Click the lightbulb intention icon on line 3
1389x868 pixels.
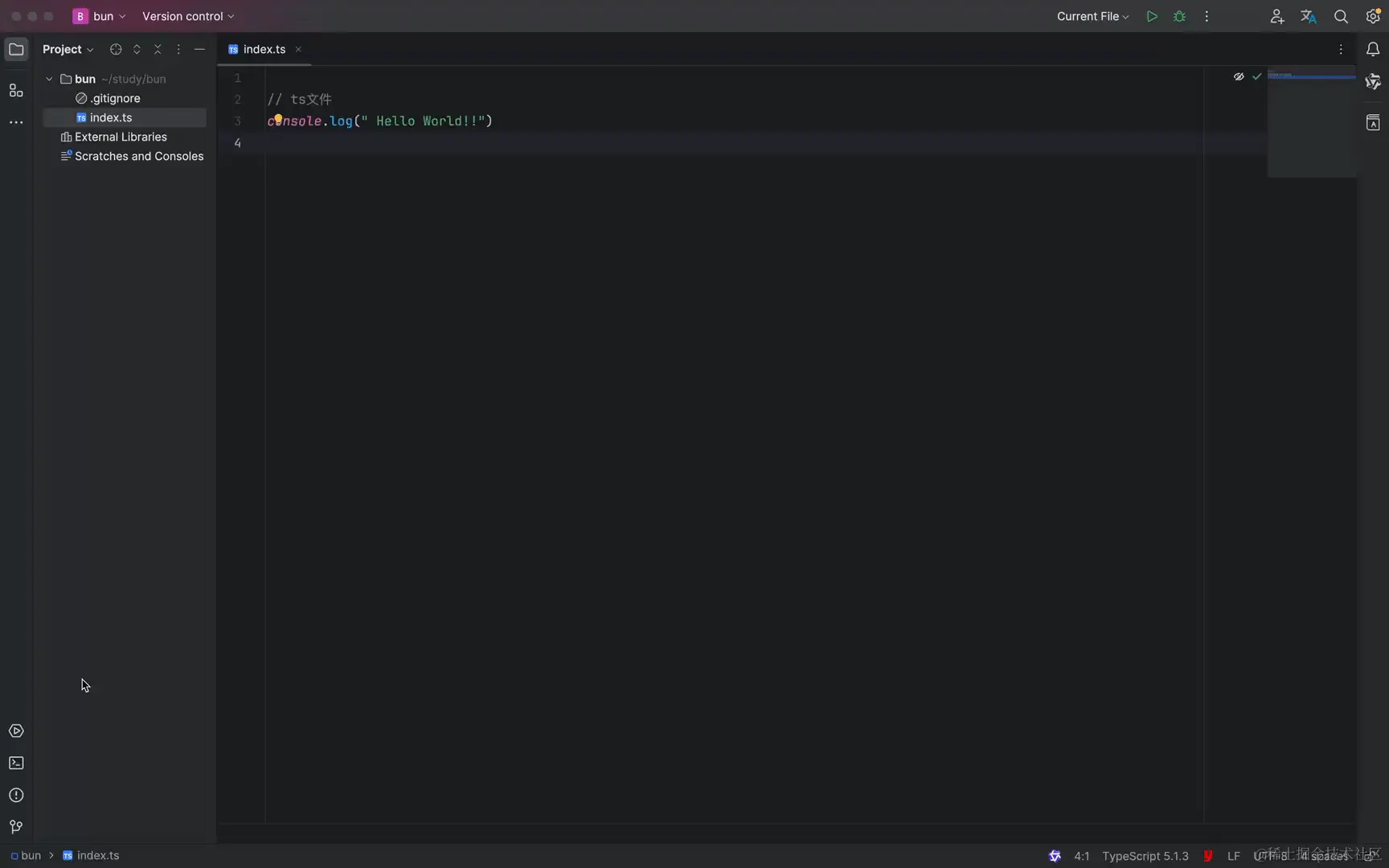[278, 119]
